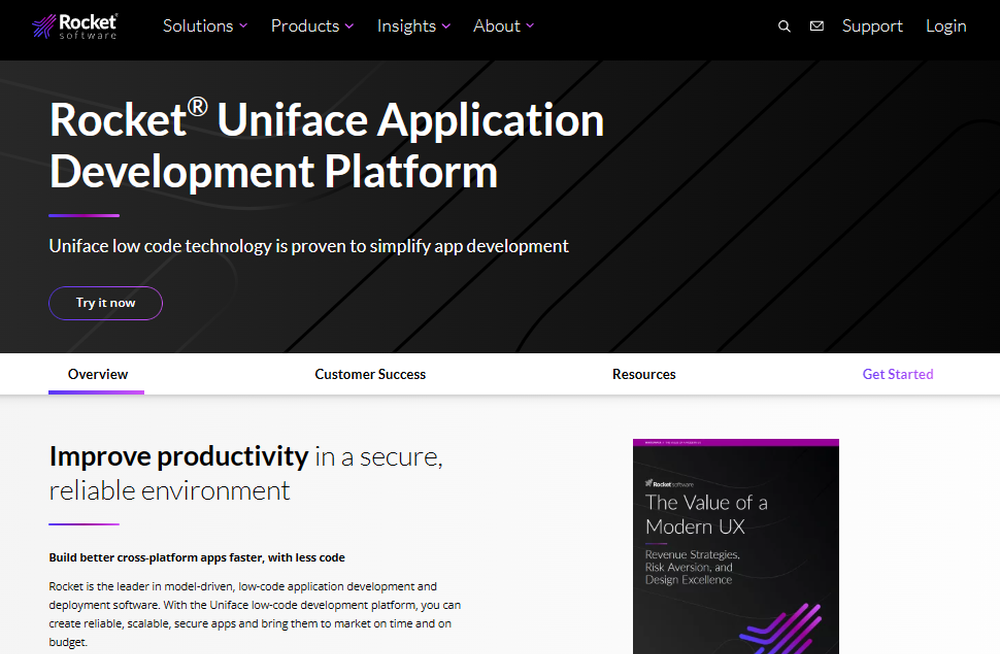The image size is (1000, 654).
Task: Open the About menu label
Action: (497, 26)
